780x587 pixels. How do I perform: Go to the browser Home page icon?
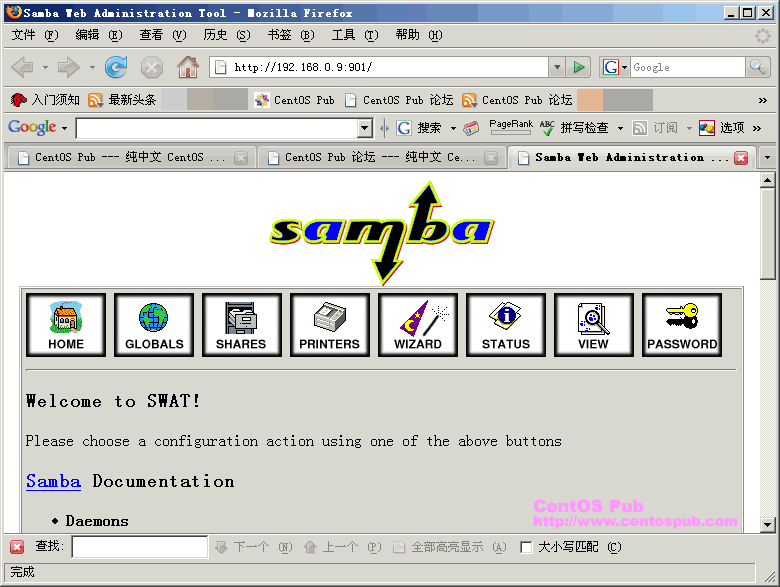point(188,67)
